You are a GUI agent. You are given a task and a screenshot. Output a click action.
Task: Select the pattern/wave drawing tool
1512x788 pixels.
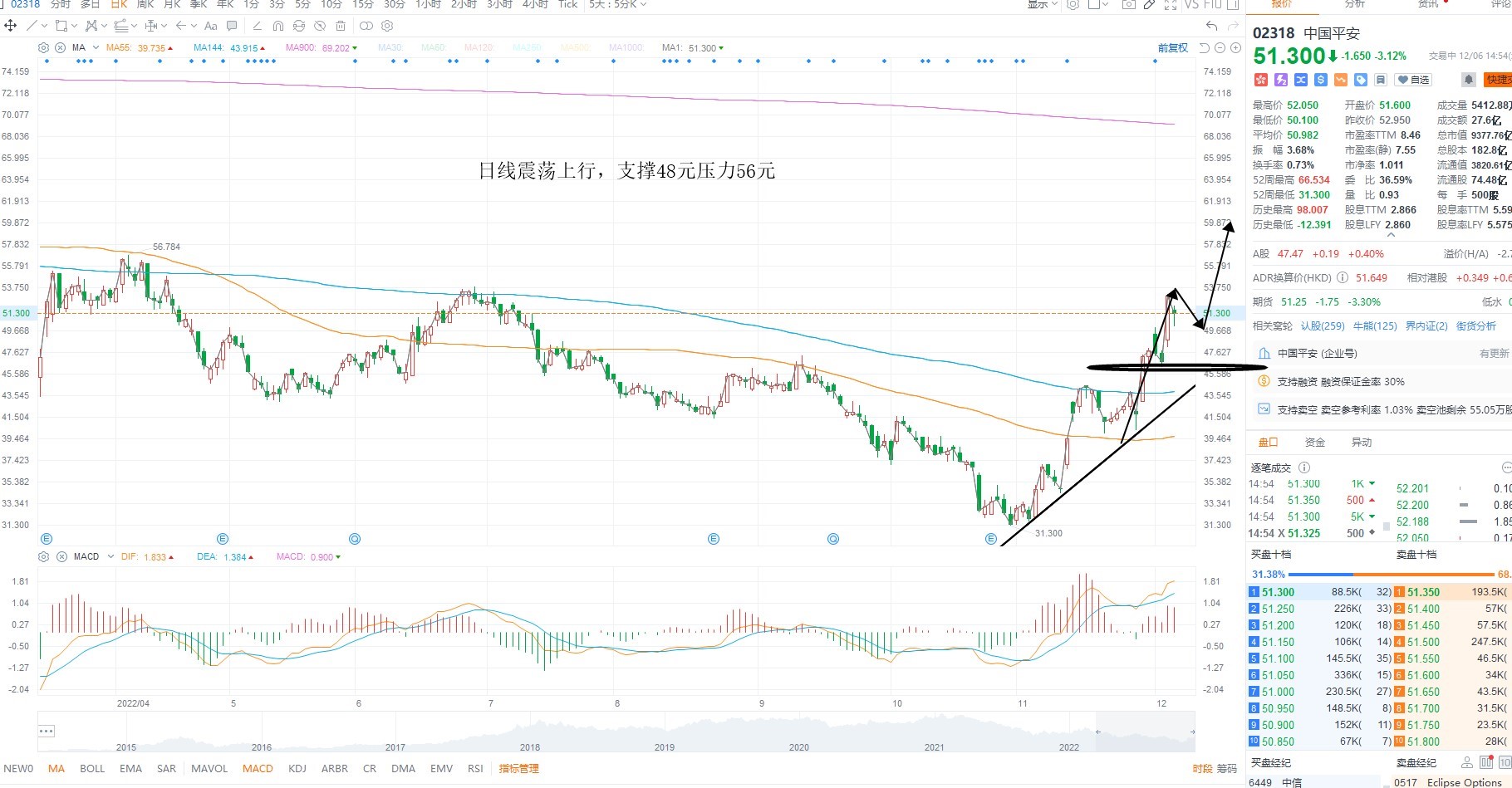click(91, 26)
